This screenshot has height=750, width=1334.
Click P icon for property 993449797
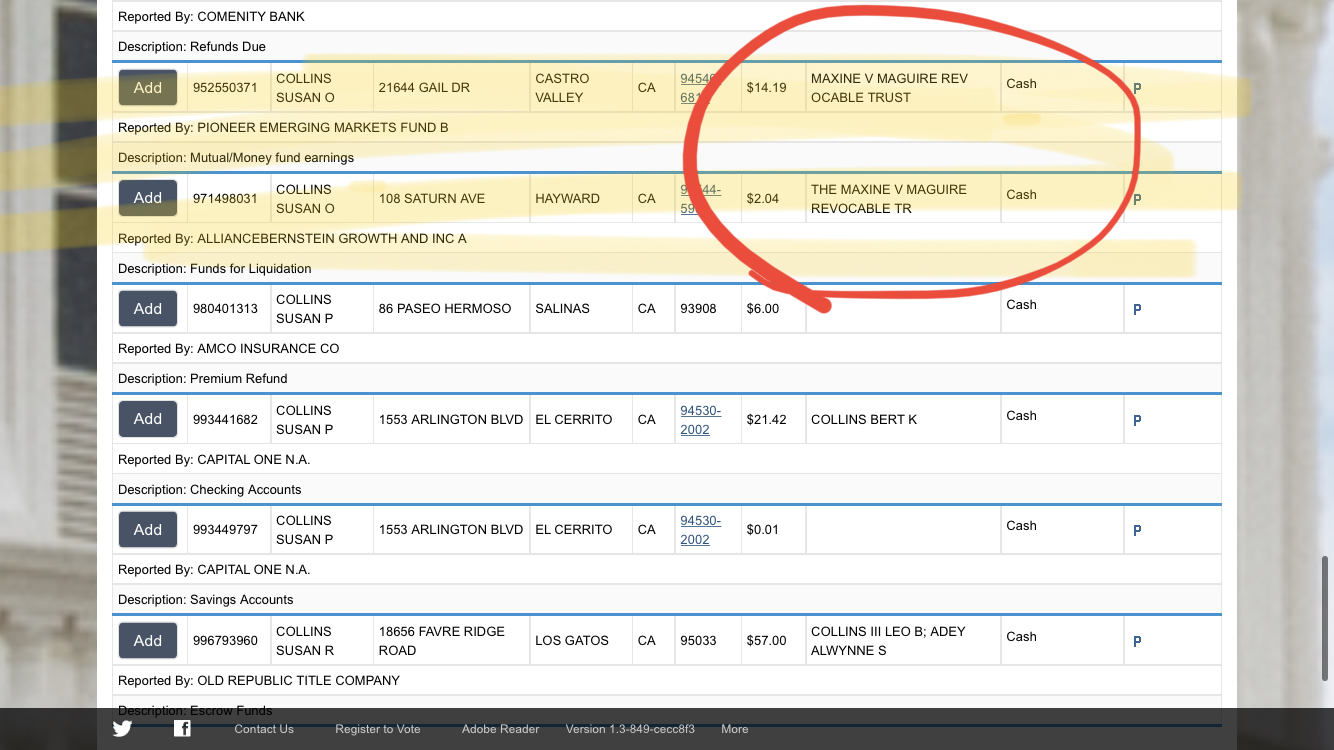pos(1137,531)
